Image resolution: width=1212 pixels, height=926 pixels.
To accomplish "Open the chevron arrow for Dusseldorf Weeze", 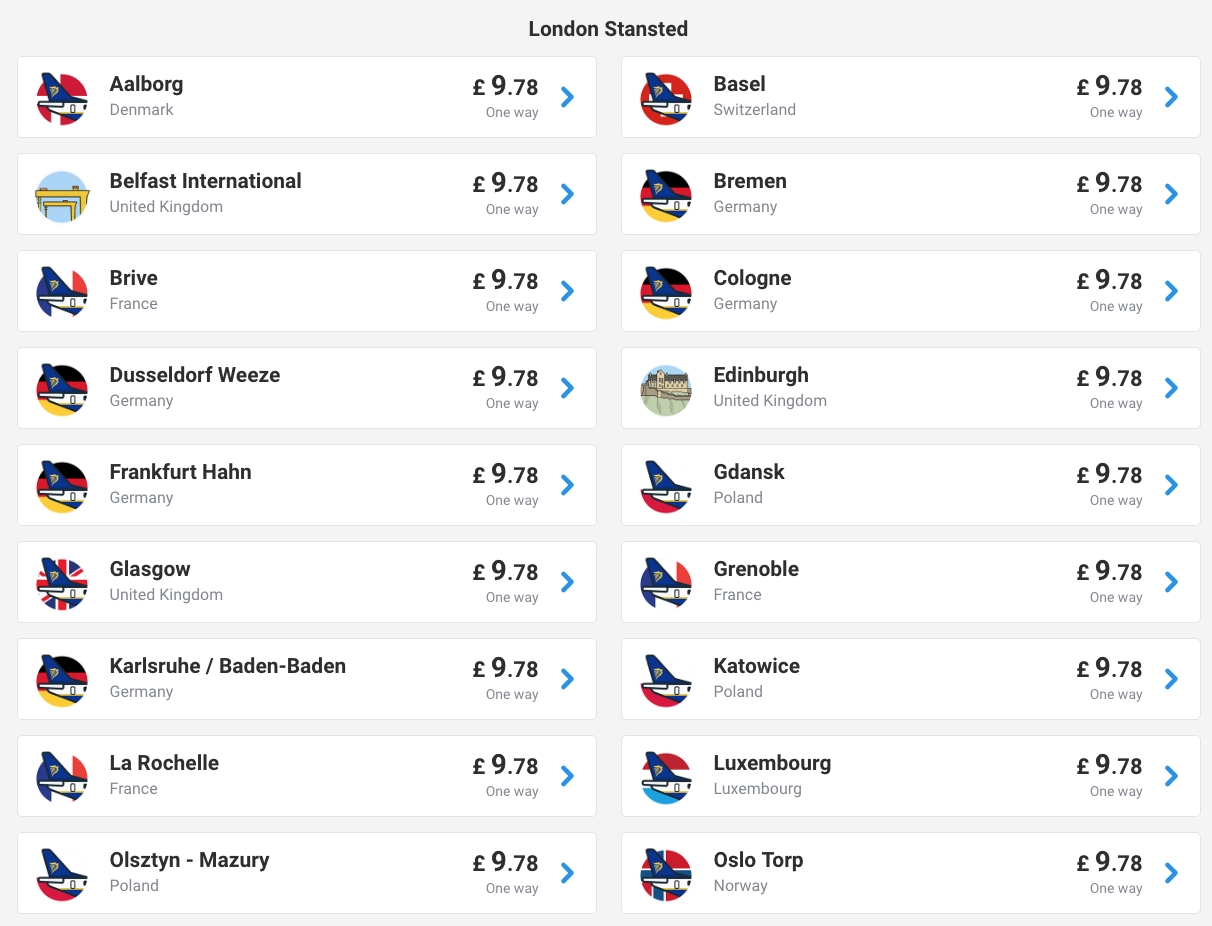I will (568, 388).
